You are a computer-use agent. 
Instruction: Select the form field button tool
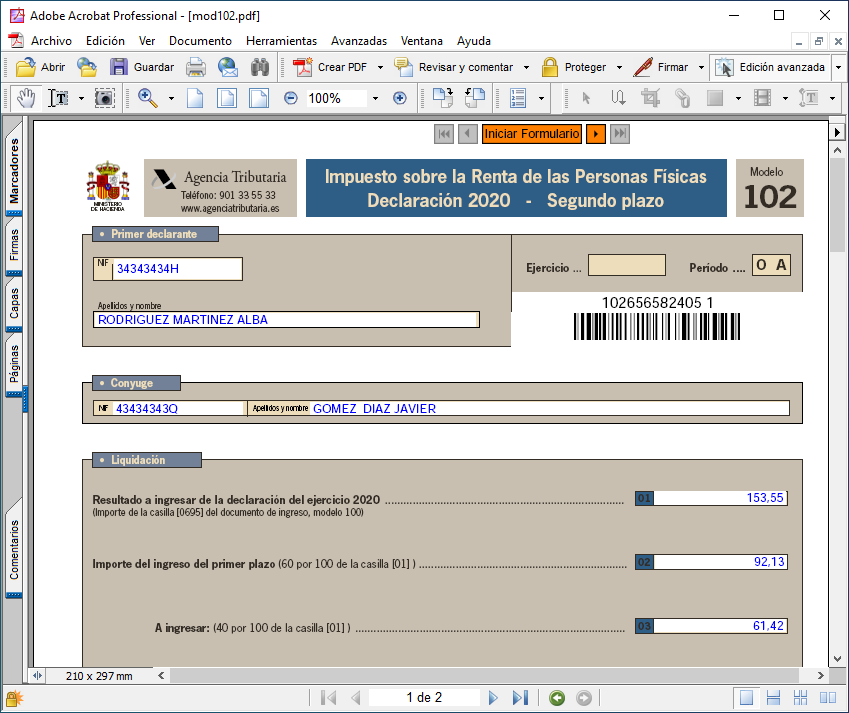(715, 98)
